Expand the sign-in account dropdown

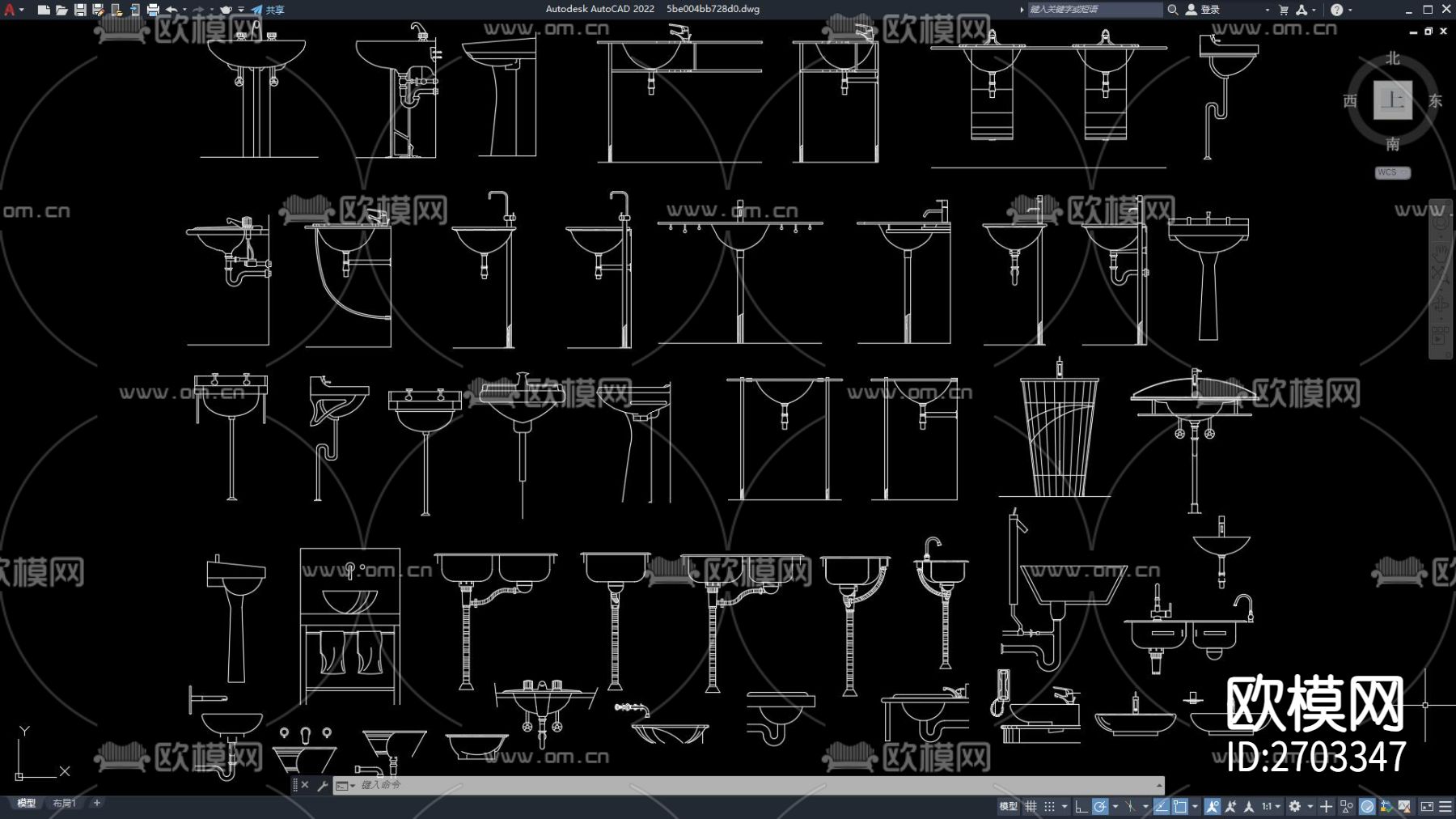pos(1267,10)
